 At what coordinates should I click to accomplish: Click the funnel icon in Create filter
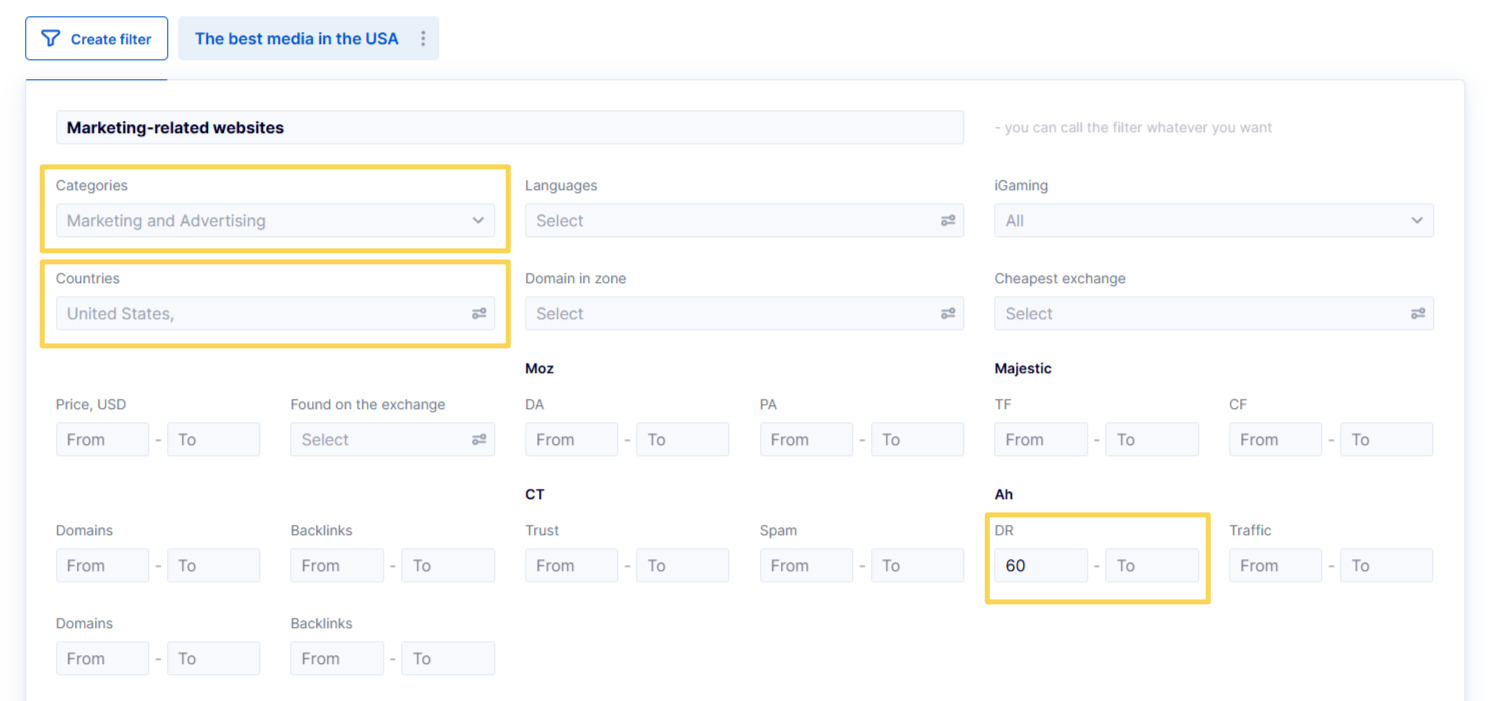[x=50, y=39]
